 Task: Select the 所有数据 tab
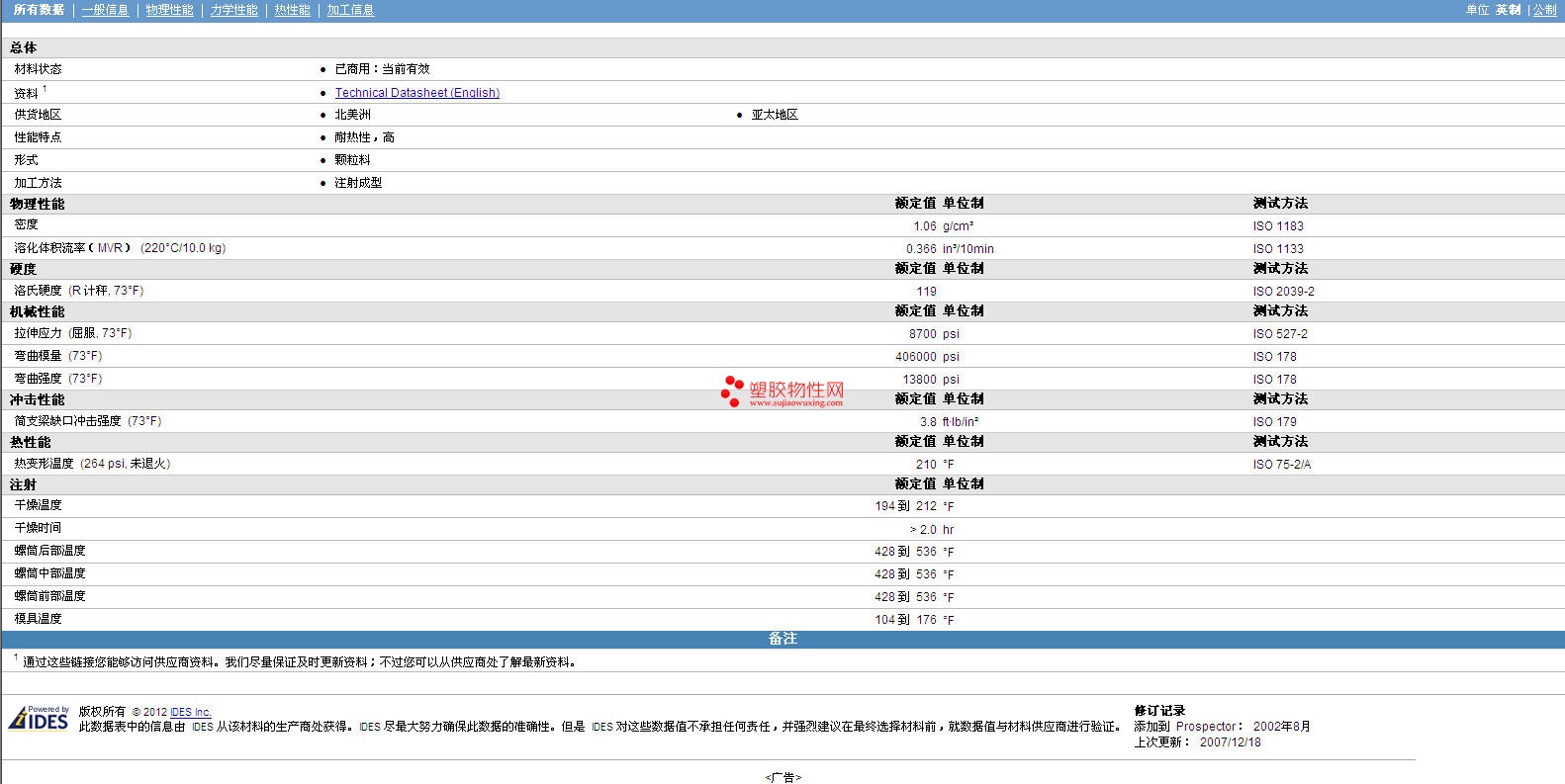(x=39, y=10)
